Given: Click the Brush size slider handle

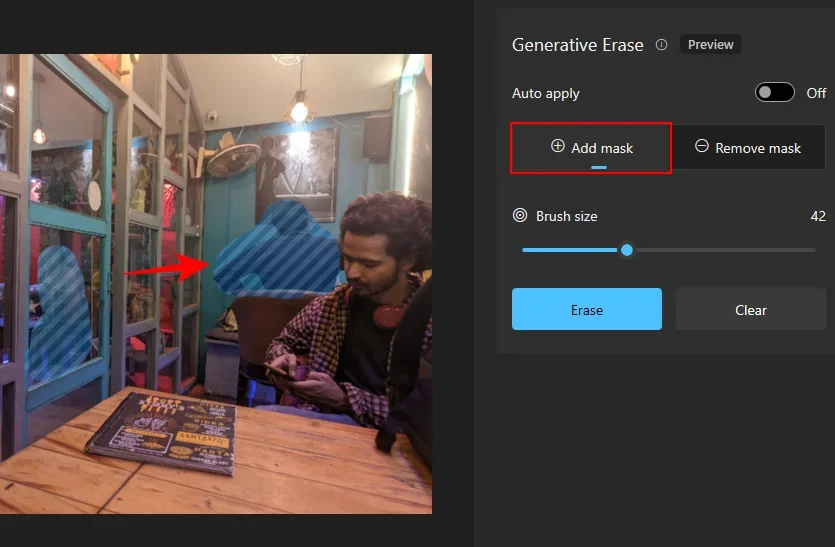Looking at the screenshot, I should (x=627, y=250).
